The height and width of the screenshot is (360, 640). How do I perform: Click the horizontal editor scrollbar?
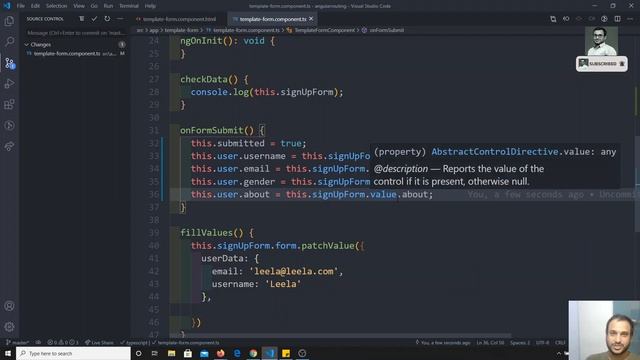[339, 335]
